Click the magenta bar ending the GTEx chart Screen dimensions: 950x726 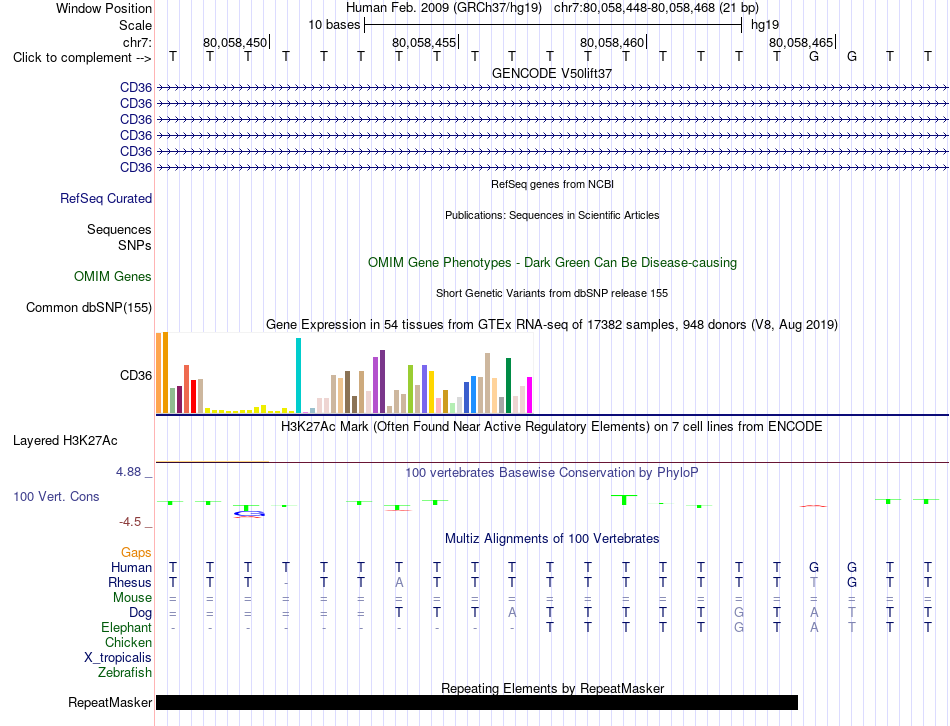tap(530, 395)
